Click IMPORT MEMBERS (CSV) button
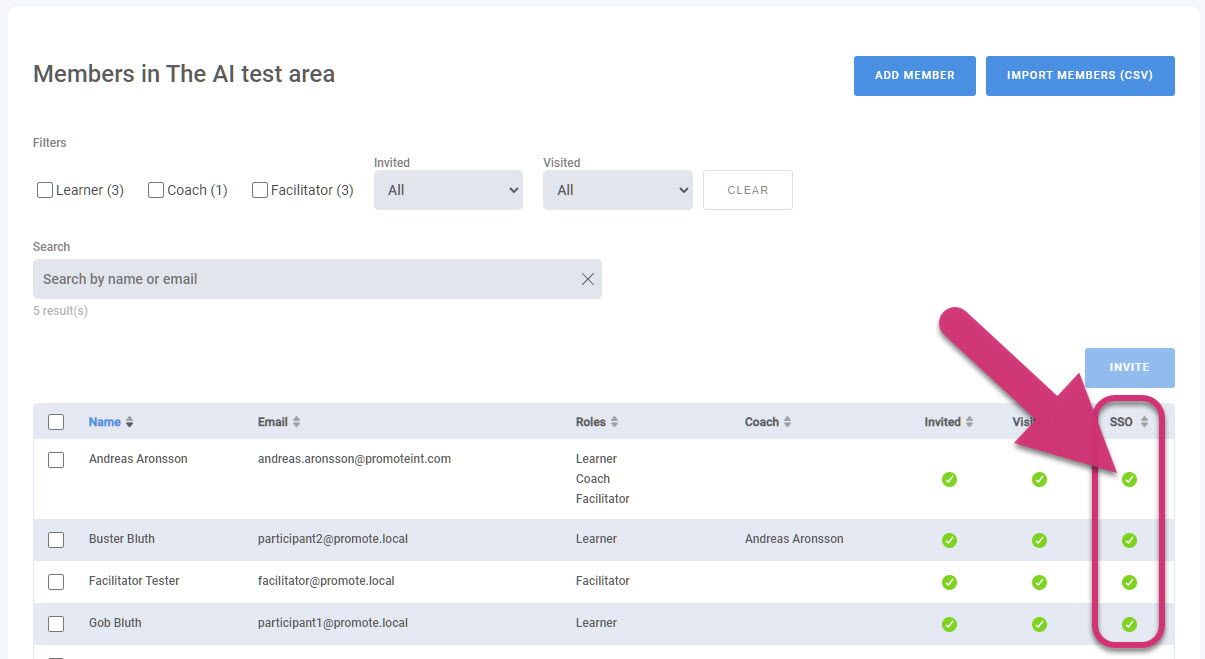This screenshot has height=659, width=1205. pos(1080,76)
